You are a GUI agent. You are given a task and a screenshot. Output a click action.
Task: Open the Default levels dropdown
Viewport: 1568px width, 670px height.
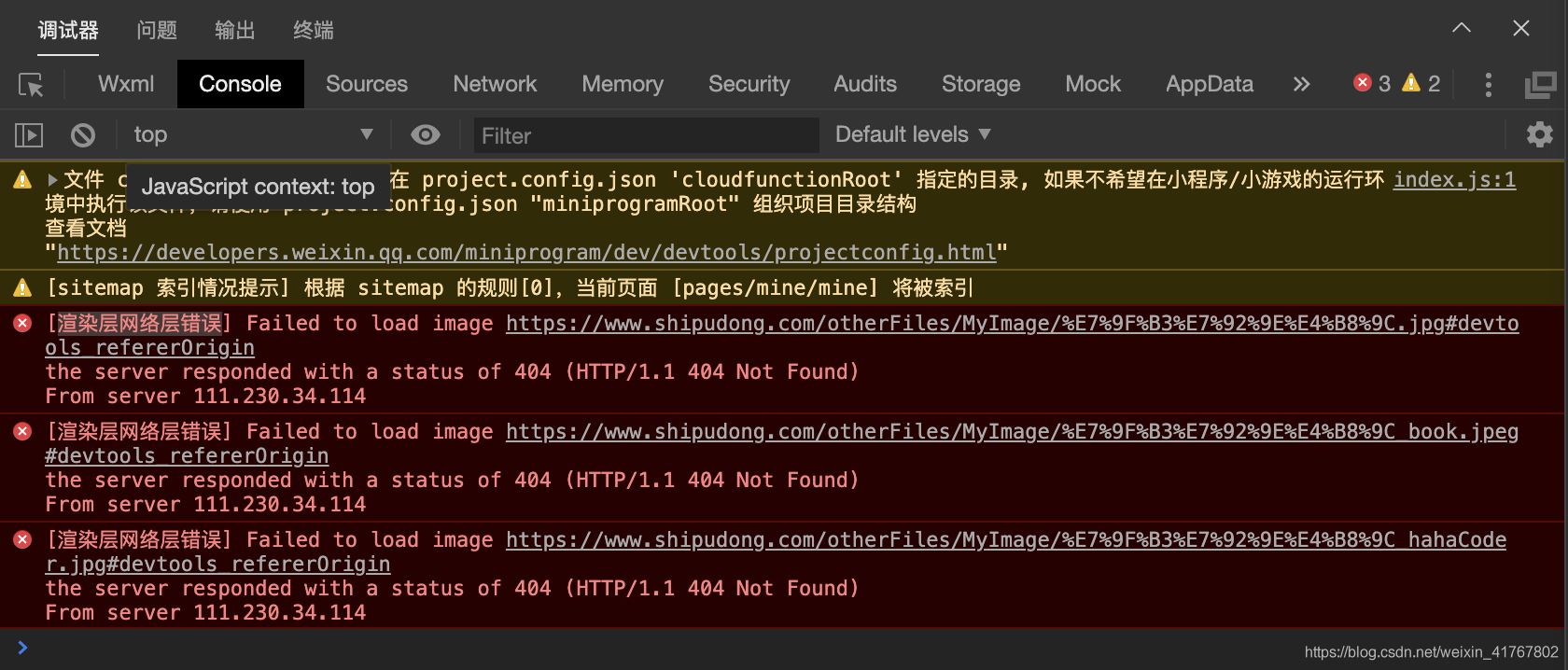(x=913, y=134)
